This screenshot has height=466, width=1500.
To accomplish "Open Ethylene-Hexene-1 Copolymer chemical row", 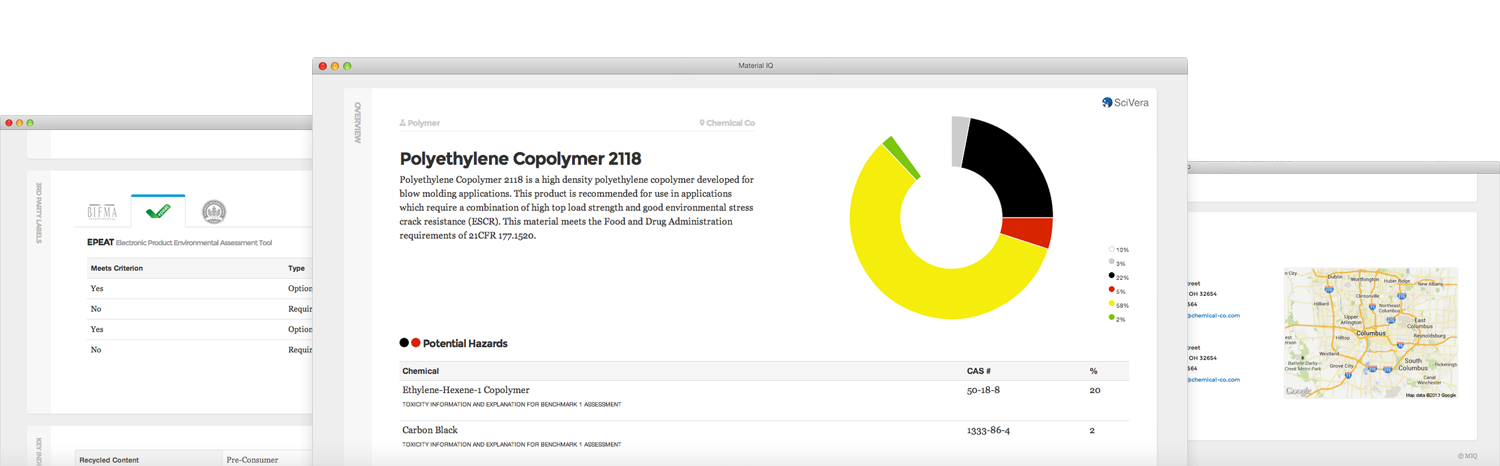I will 465,390.
